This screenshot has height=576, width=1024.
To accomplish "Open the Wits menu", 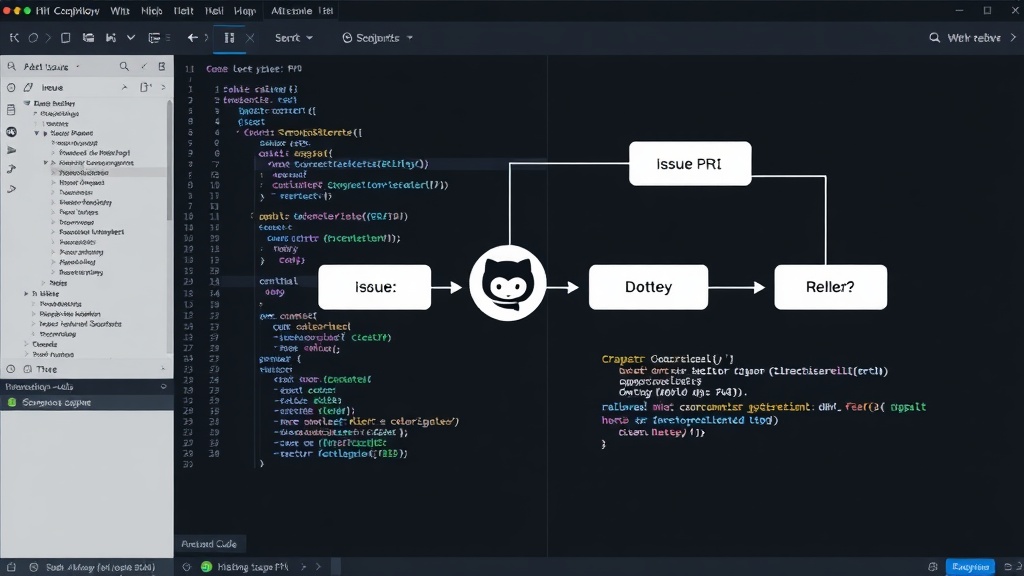I will pyautogui.click(x=120, y=10).
